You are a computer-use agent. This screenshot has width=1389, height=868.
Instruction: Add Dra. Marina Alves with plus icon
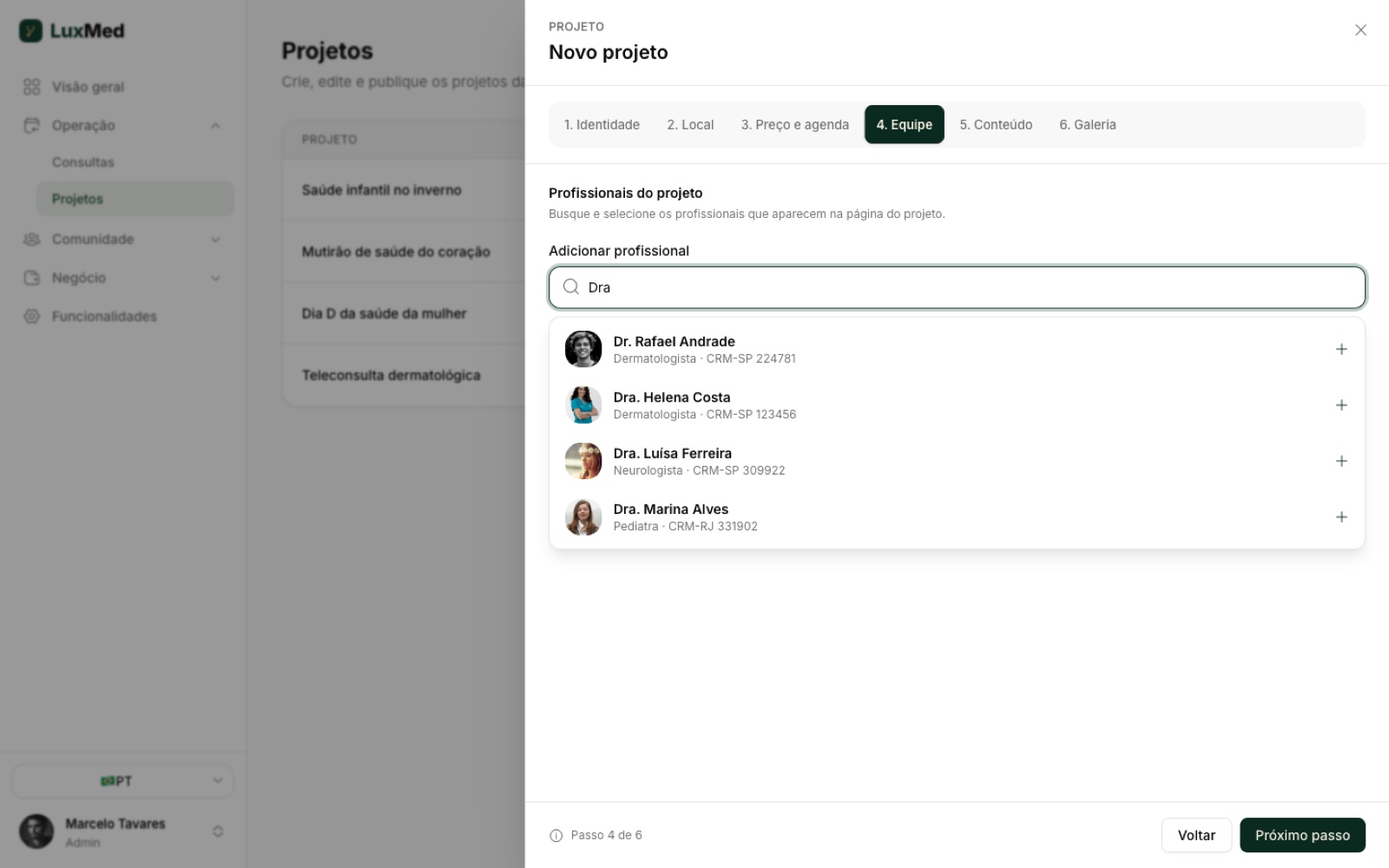[1341, 517]
